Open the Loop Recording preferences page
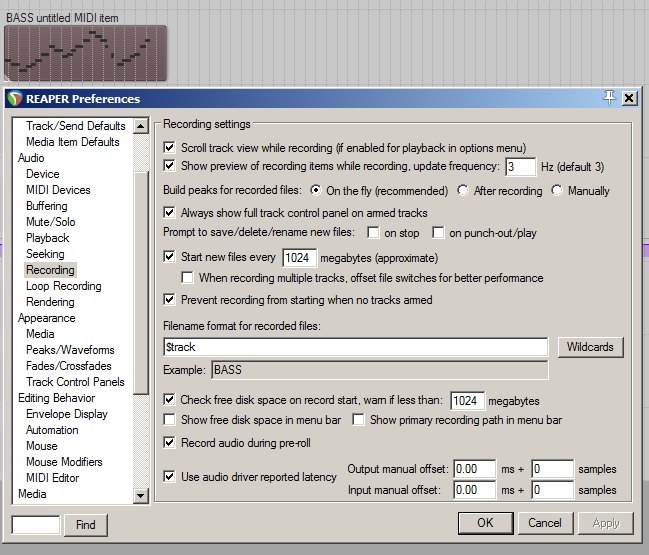The width and height of the screenshot is (649, 555). (63, 286)
